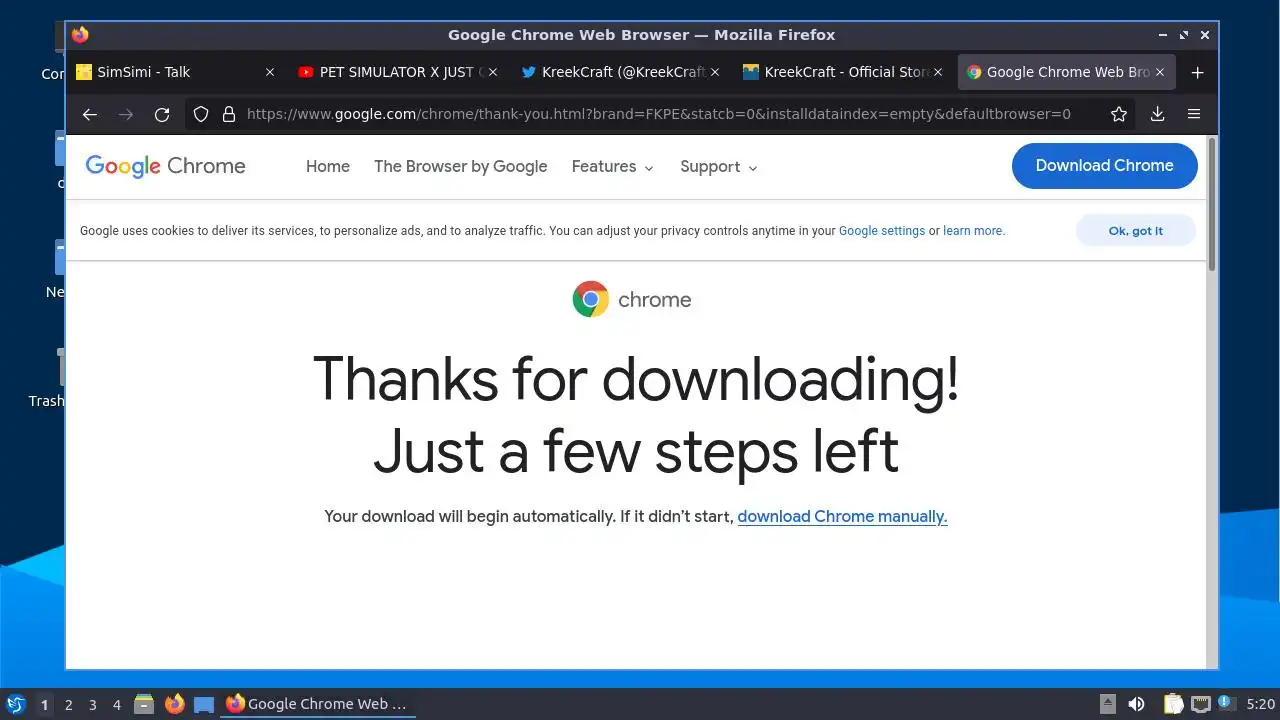Close the PET SIMULATOR X tab
The width and height of the screenshot is (1280, 720).
[492, 72]
